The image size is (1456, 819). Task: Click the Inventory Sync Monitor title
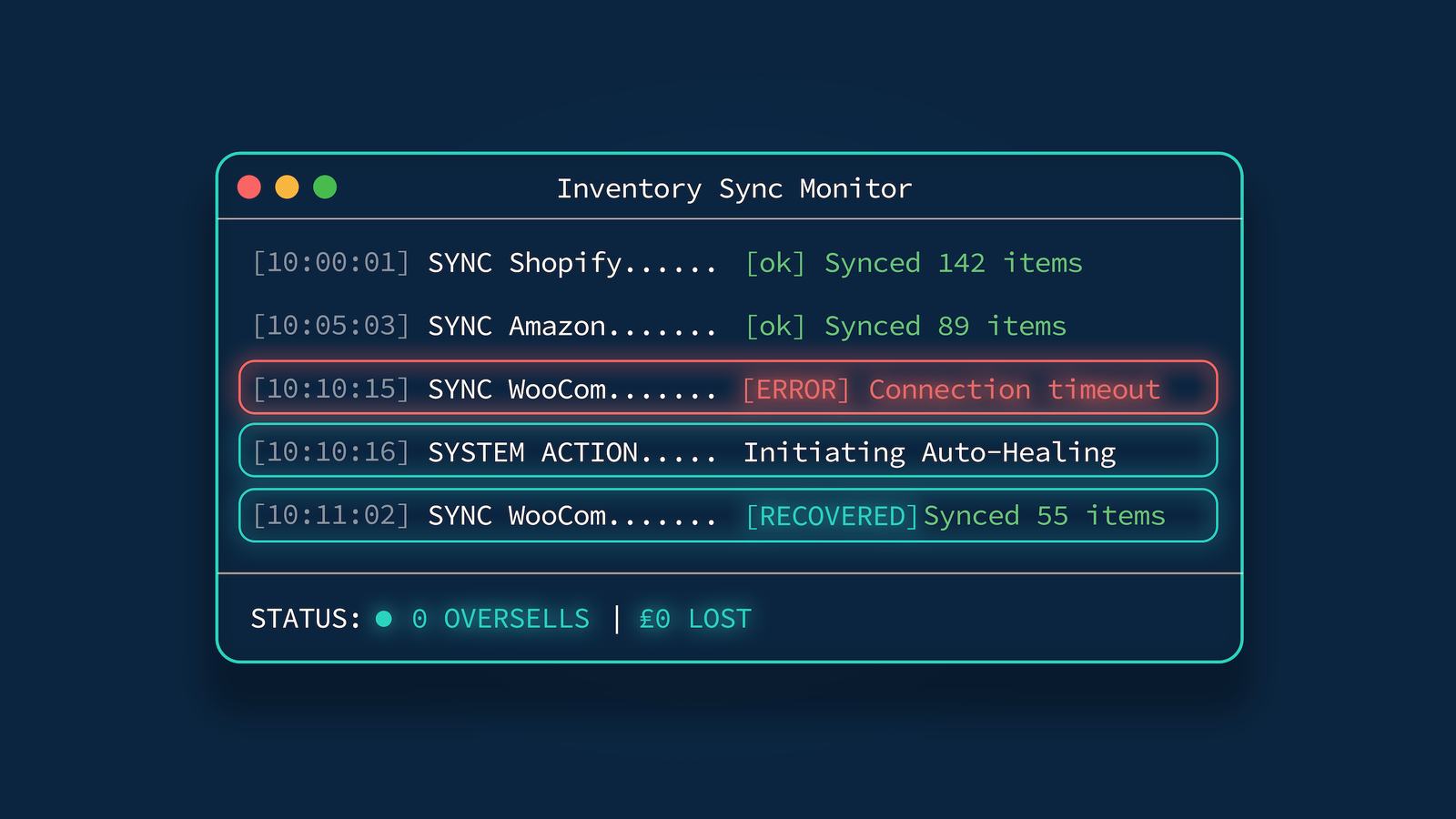(x=733, y=188)
